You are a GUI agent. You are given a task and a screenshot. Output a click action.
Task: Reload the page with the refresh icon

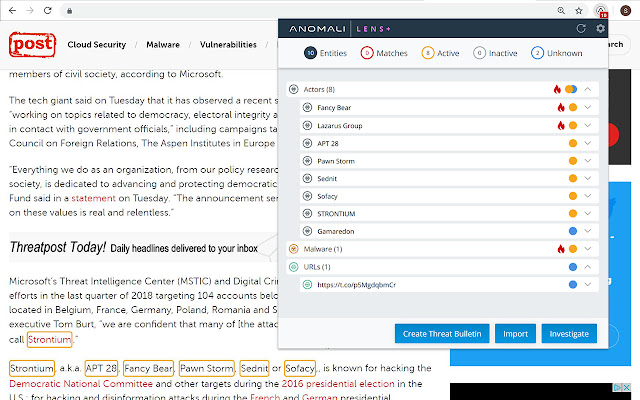[x=48, y=11]
